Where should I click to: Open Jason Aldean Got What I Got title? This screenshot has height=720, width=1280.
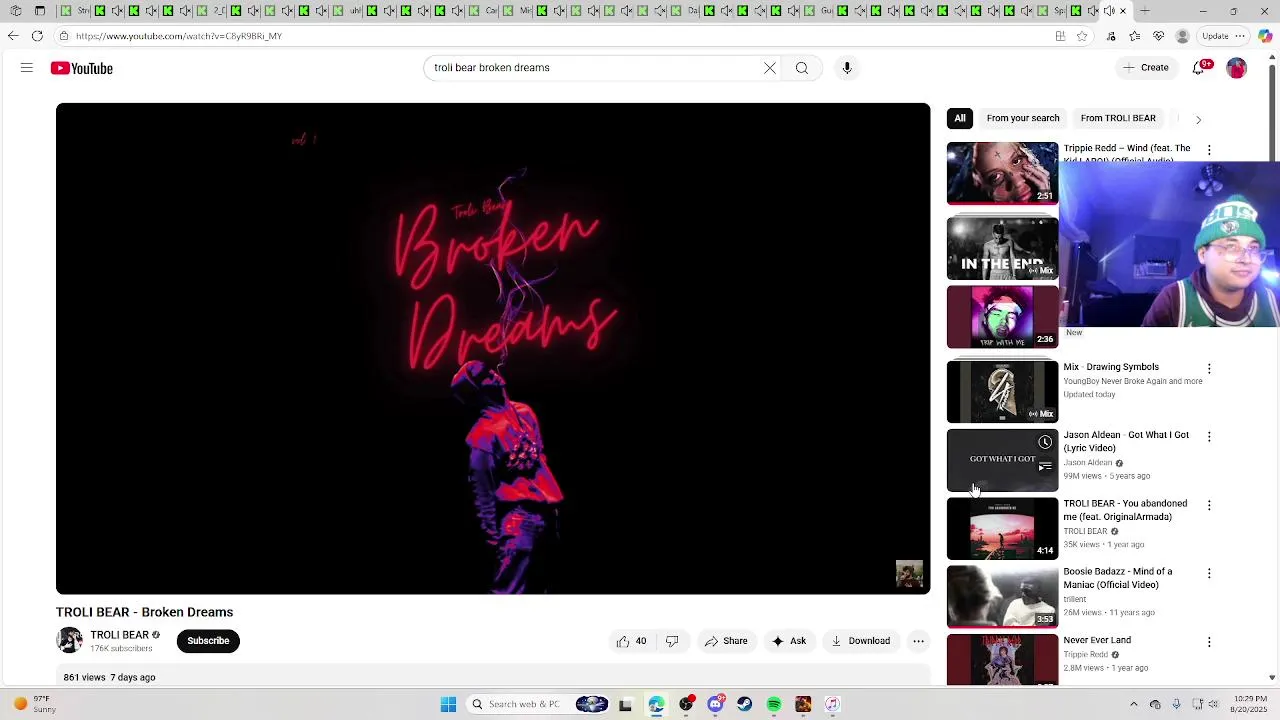(1126, 441)
